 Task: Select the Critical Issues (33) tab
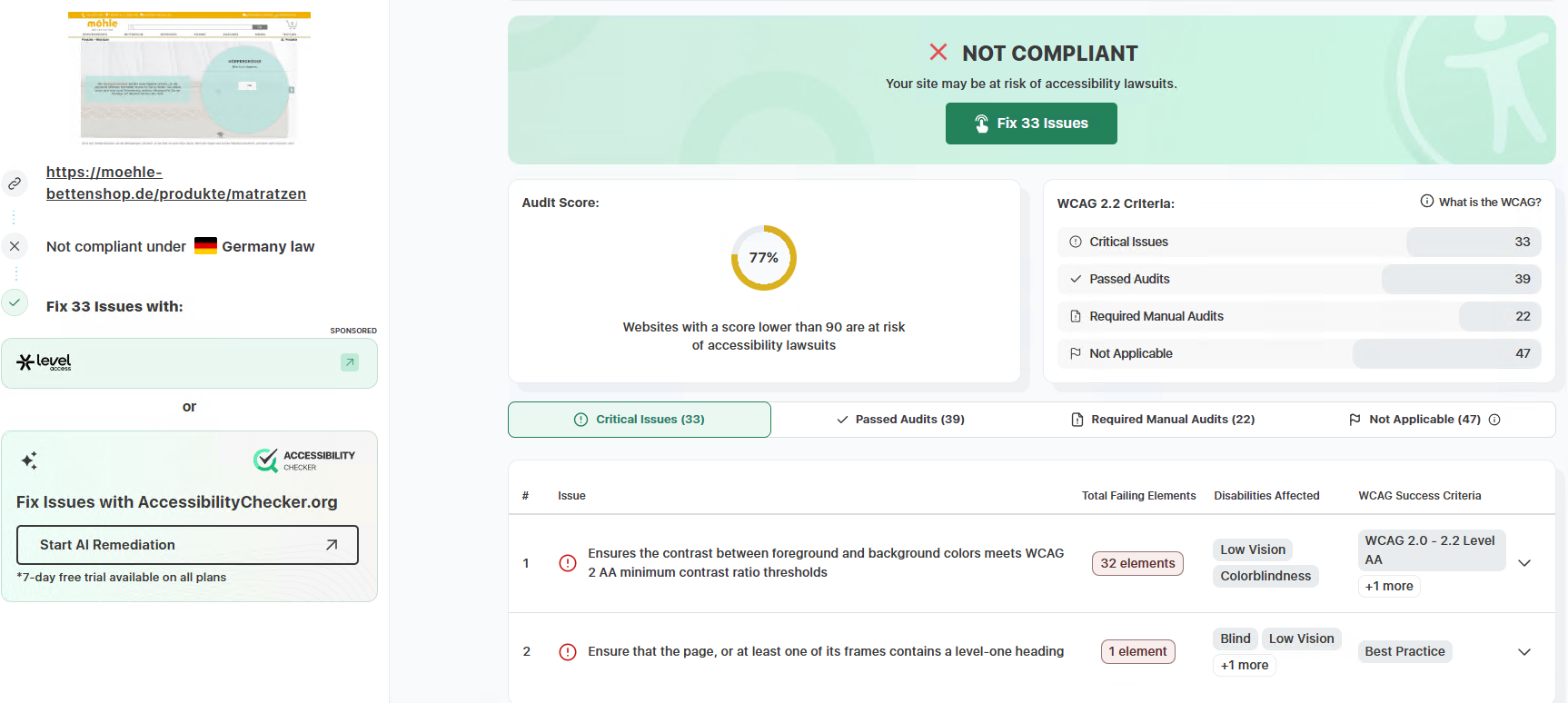pyautogui.click(x=640, y=420)
